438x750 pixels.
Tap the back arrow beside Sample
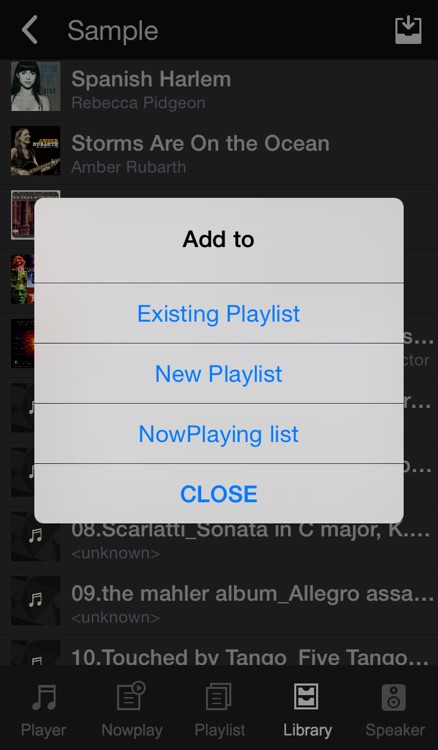(30, 30)
